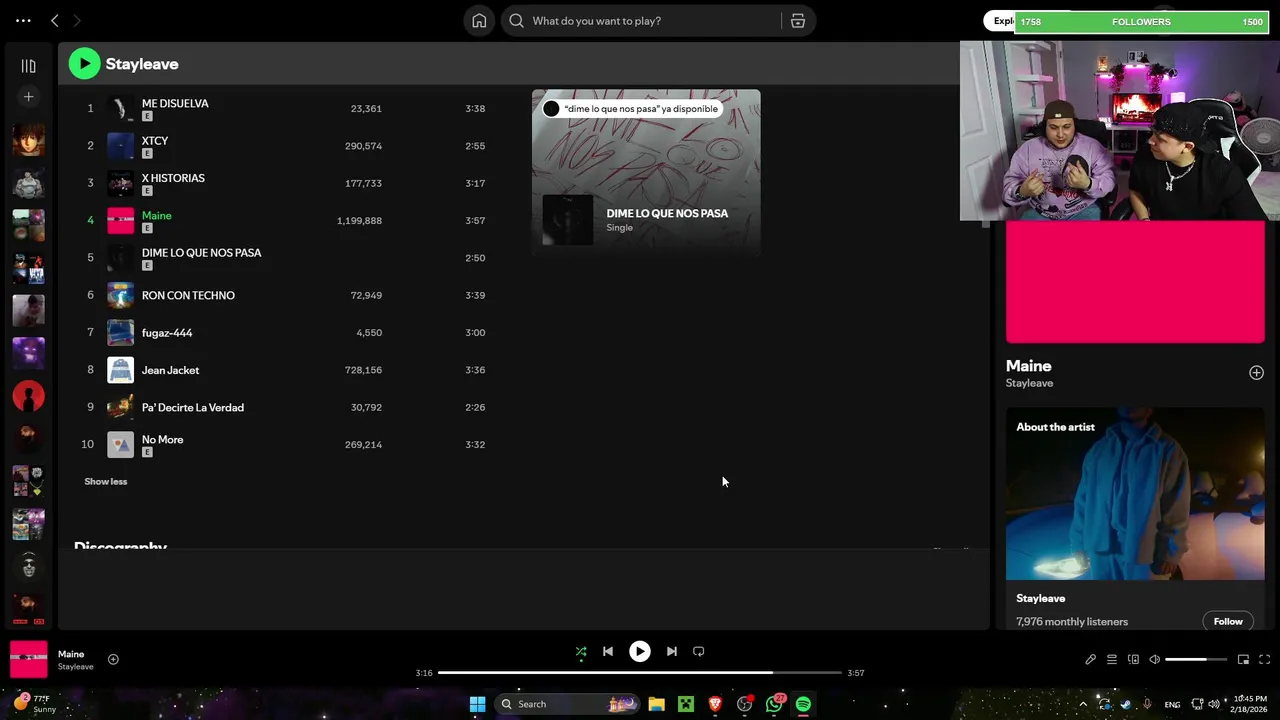Open the play queue icon
1280x720 pixels.
click(1112, 660)
